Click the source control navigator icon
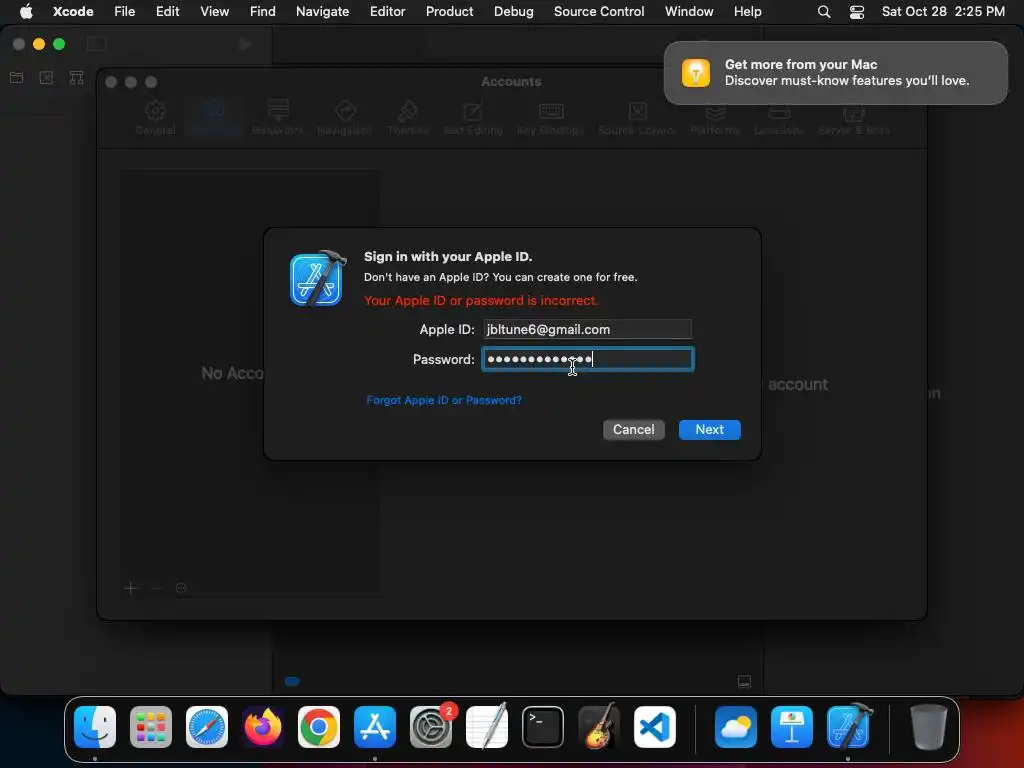This screenshot has width=1024, height=768. (x=46, y=78)
